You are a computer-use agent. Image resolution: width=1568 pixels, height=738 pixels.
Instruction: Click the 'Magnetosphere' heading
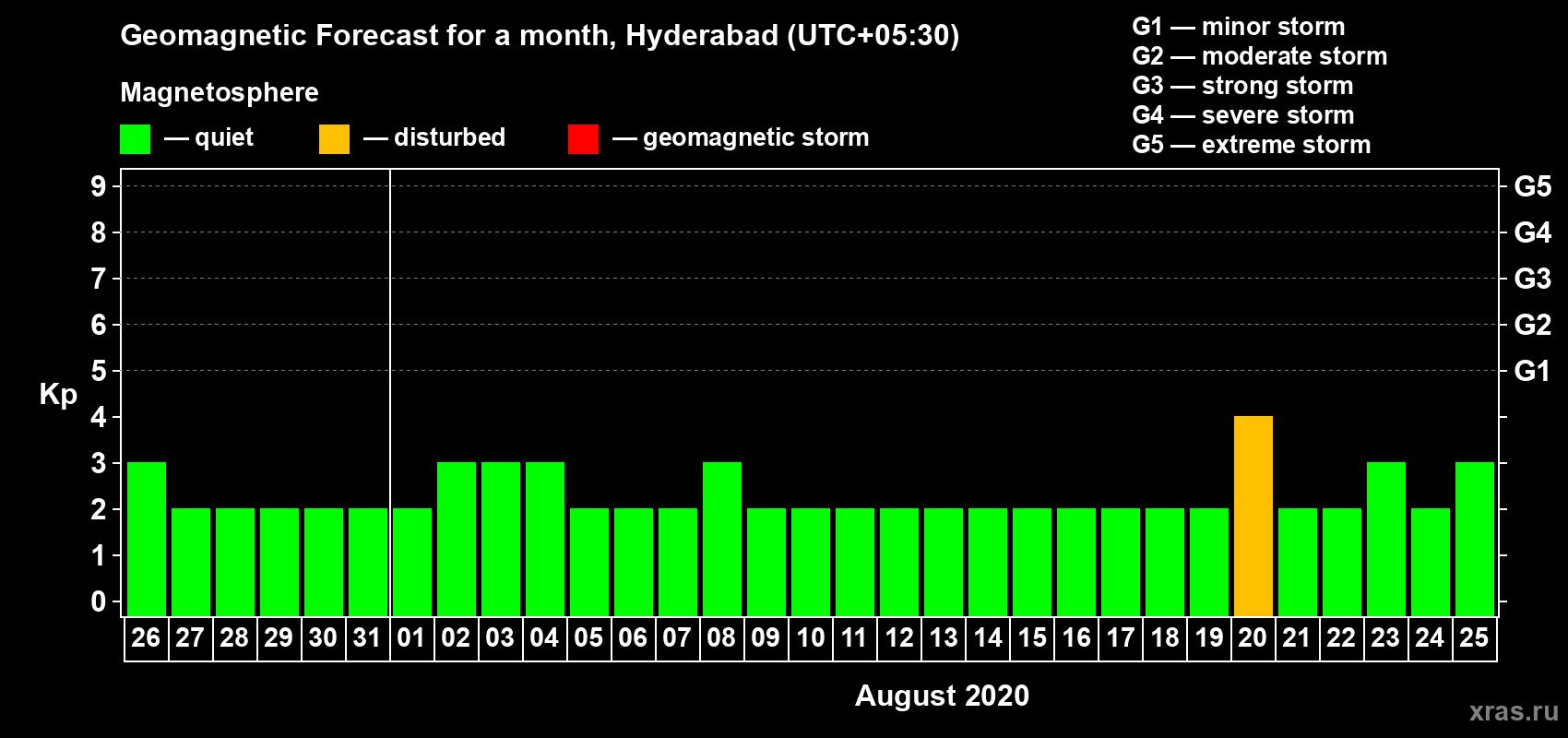pyautogui.click(x=220, y=93)
